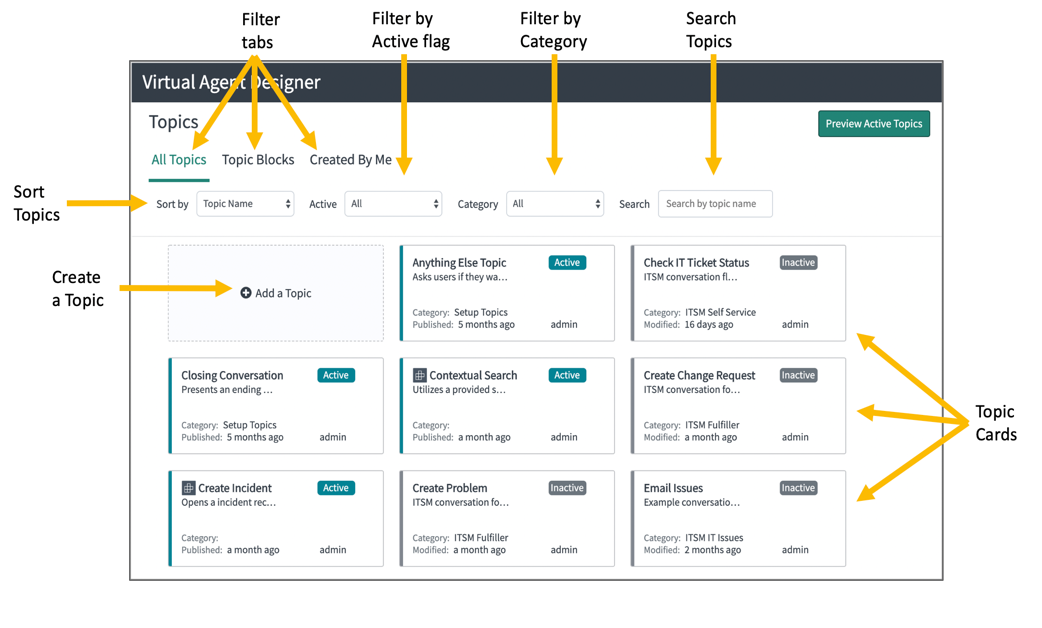Screen dimensions: 1042x628
Task: Select the All Topics tab
Action: point(179,159)
